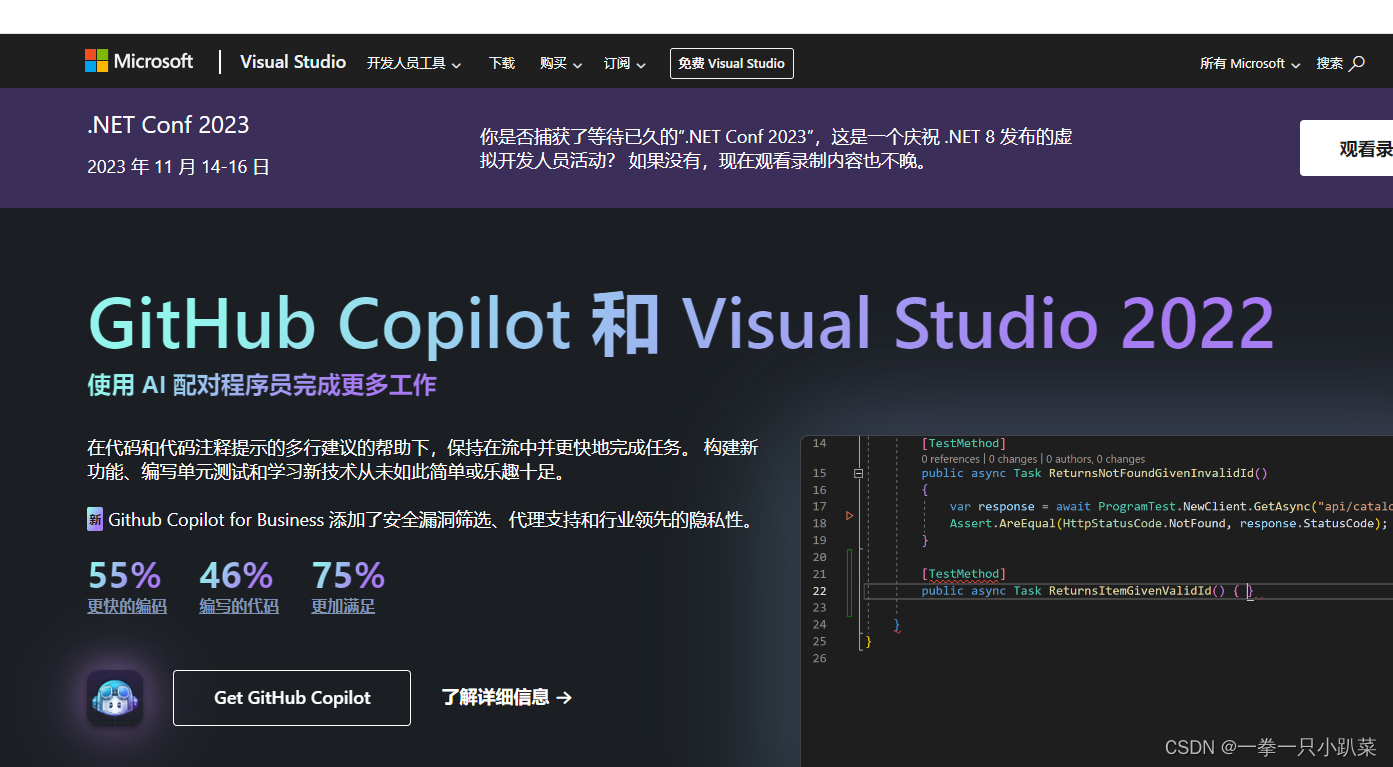Screen dimensions: 1393x767
Task: Open the 了解详细信息 link
Action: [x=507, y=698]
